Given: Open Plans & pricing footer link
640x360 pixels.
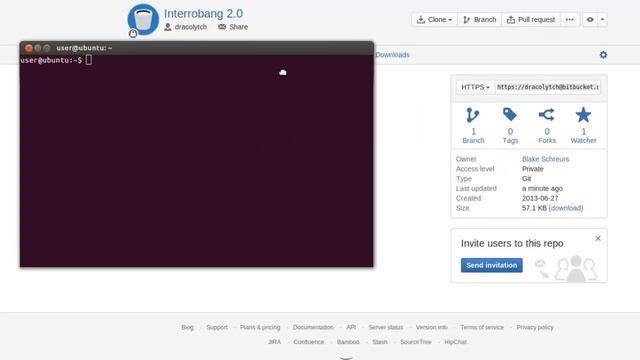Looking at the screenshot, I should 260,327.
